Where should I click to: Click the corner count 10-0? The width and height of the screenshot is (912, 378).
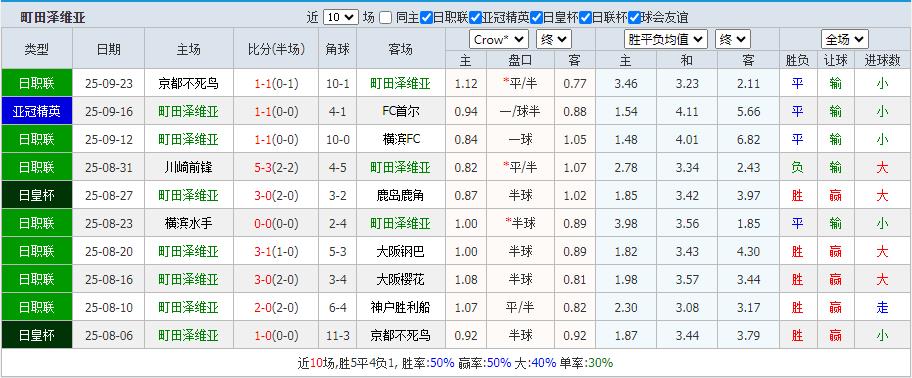tap(337, 140)
